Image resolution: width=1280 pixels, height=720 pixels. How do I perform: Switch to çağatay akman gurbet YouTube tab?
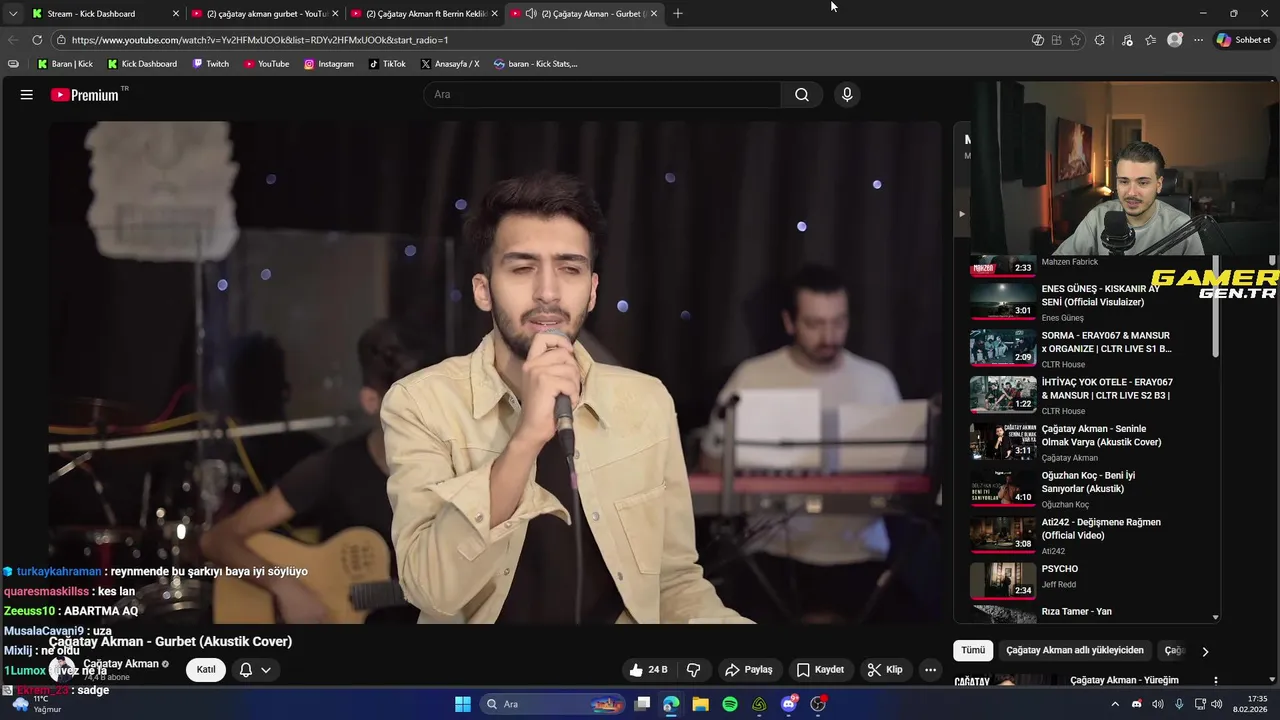[x=265, y=13]
